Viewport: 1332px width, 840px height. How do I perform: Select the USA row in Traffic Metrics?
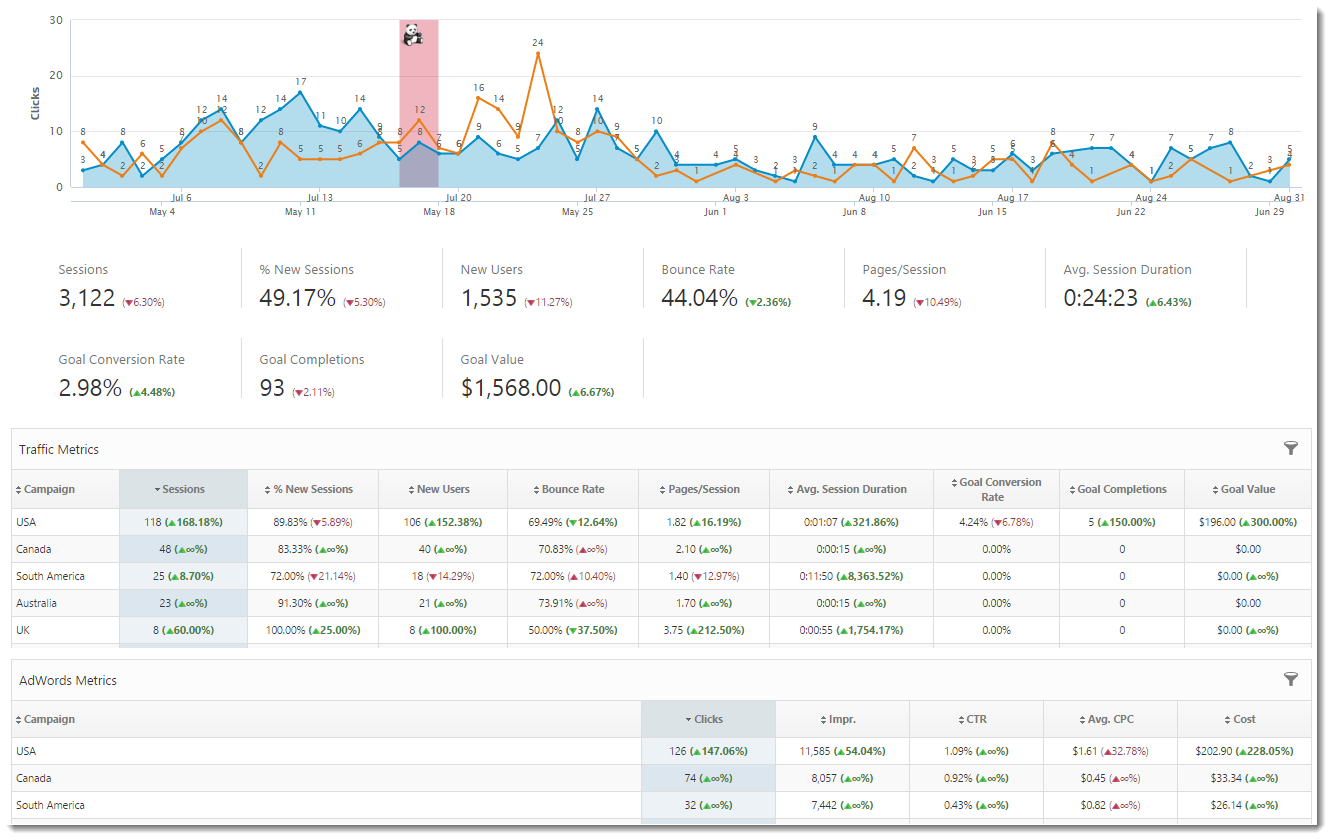pyautogui.click(x=27, y=522)
